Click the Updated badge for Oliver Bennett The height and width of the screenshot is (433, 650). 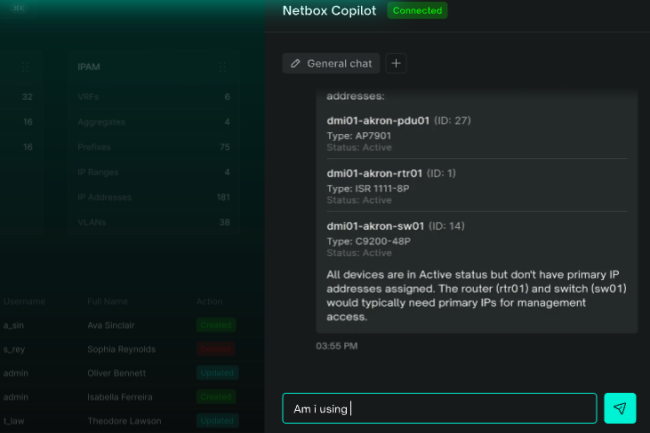pyautogui.click(x=216, y=373)
